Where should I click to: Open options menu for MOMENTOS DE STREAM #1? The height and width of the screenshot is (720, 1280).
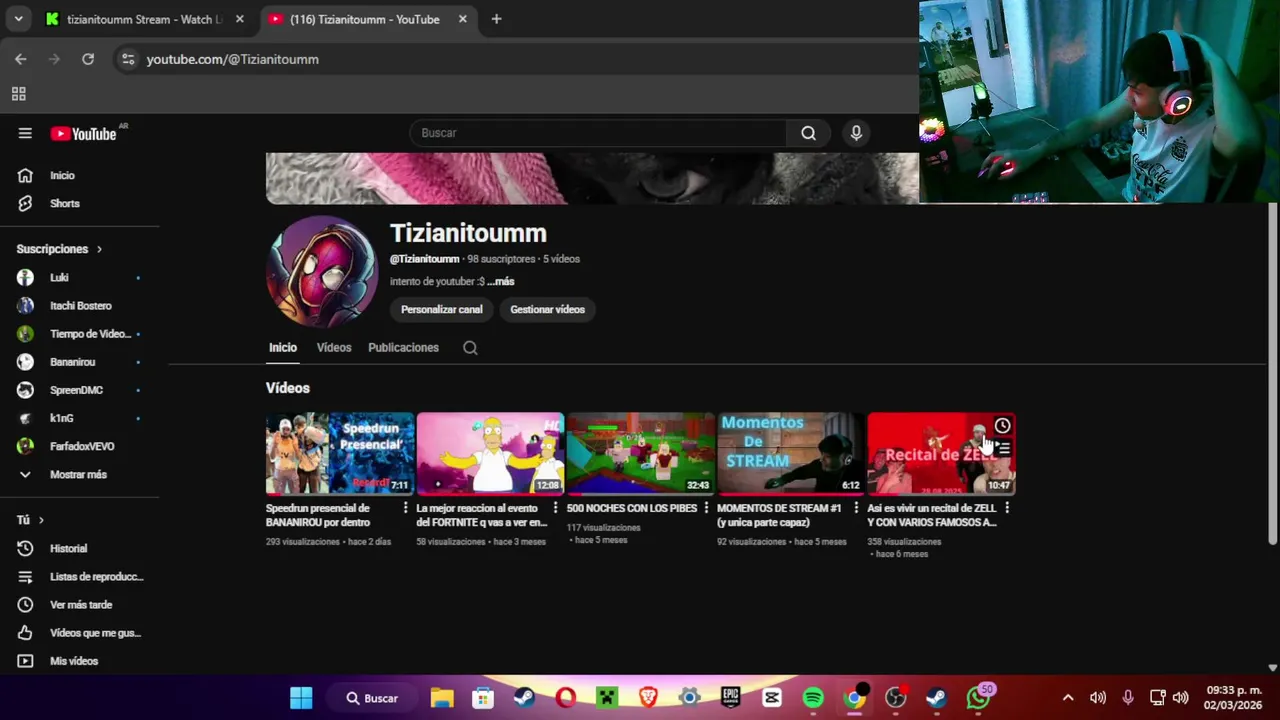tap(856, 508)
